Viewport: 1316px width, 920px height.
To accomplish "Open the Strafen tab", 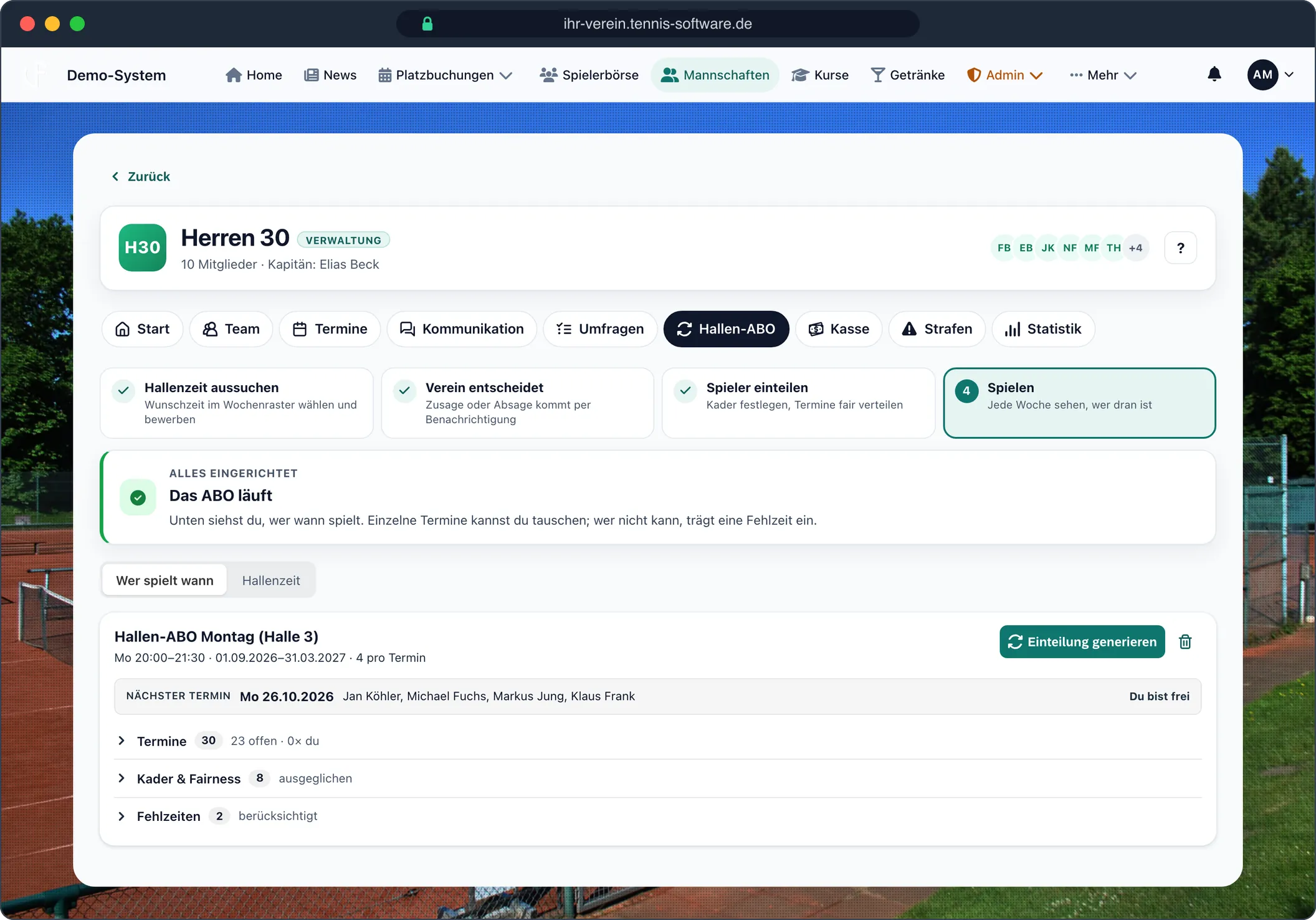I will [x=937, y=329].
